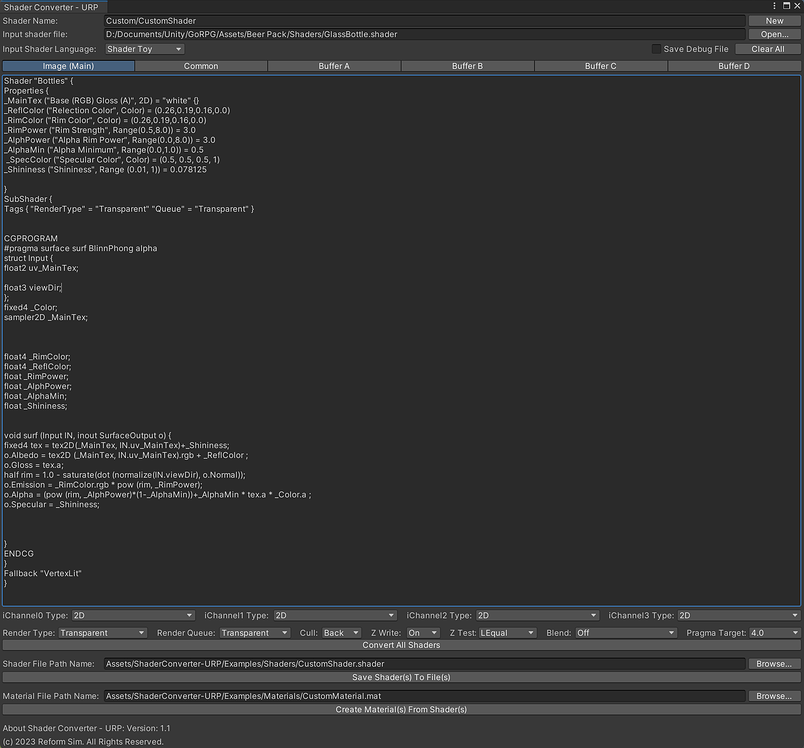Click the Shader Name input field

click(400, 20)
